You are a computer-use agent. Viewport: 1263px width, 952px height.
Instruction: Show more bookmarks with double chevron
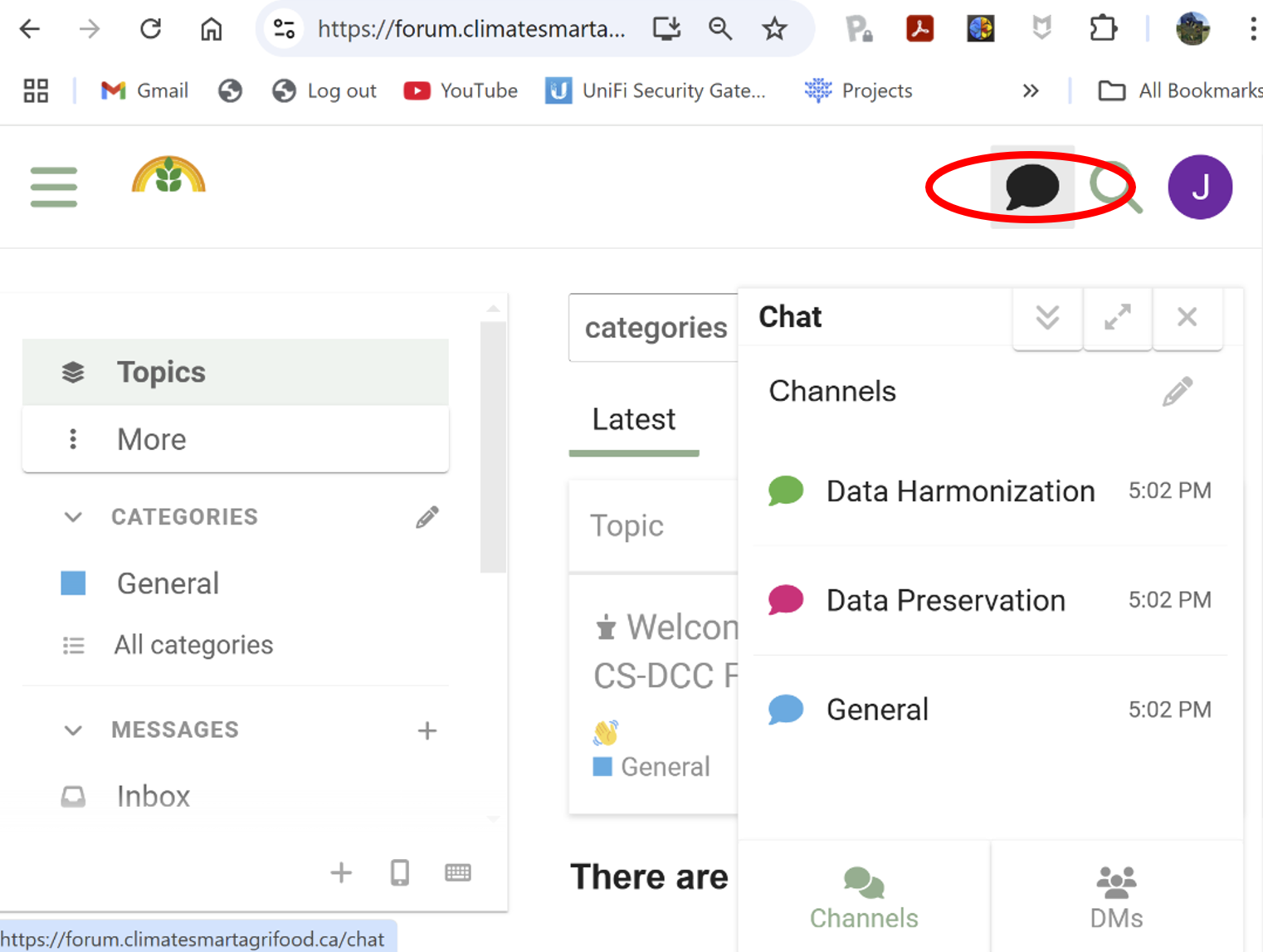(x=1031, y=90)
